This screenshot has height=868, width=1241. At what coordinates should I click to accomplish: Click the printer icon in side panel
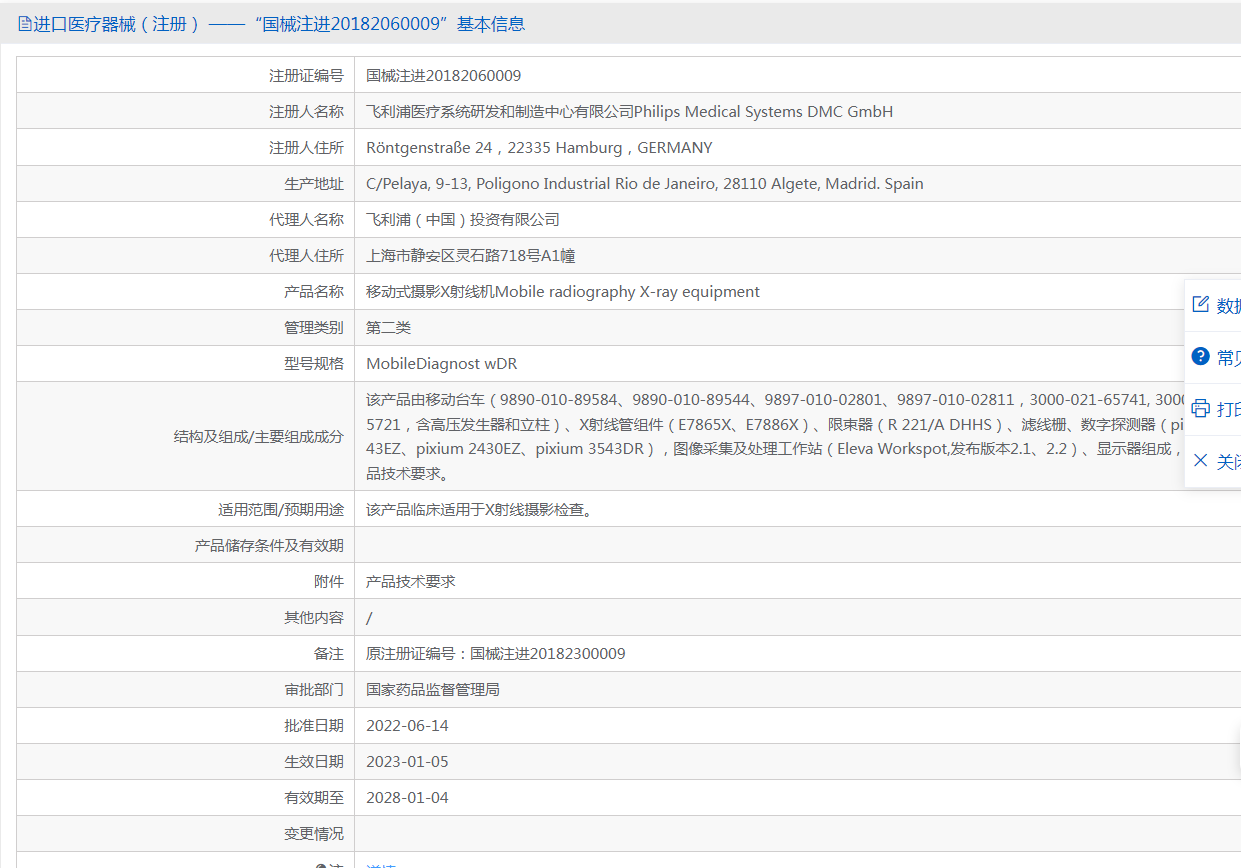1201,409
